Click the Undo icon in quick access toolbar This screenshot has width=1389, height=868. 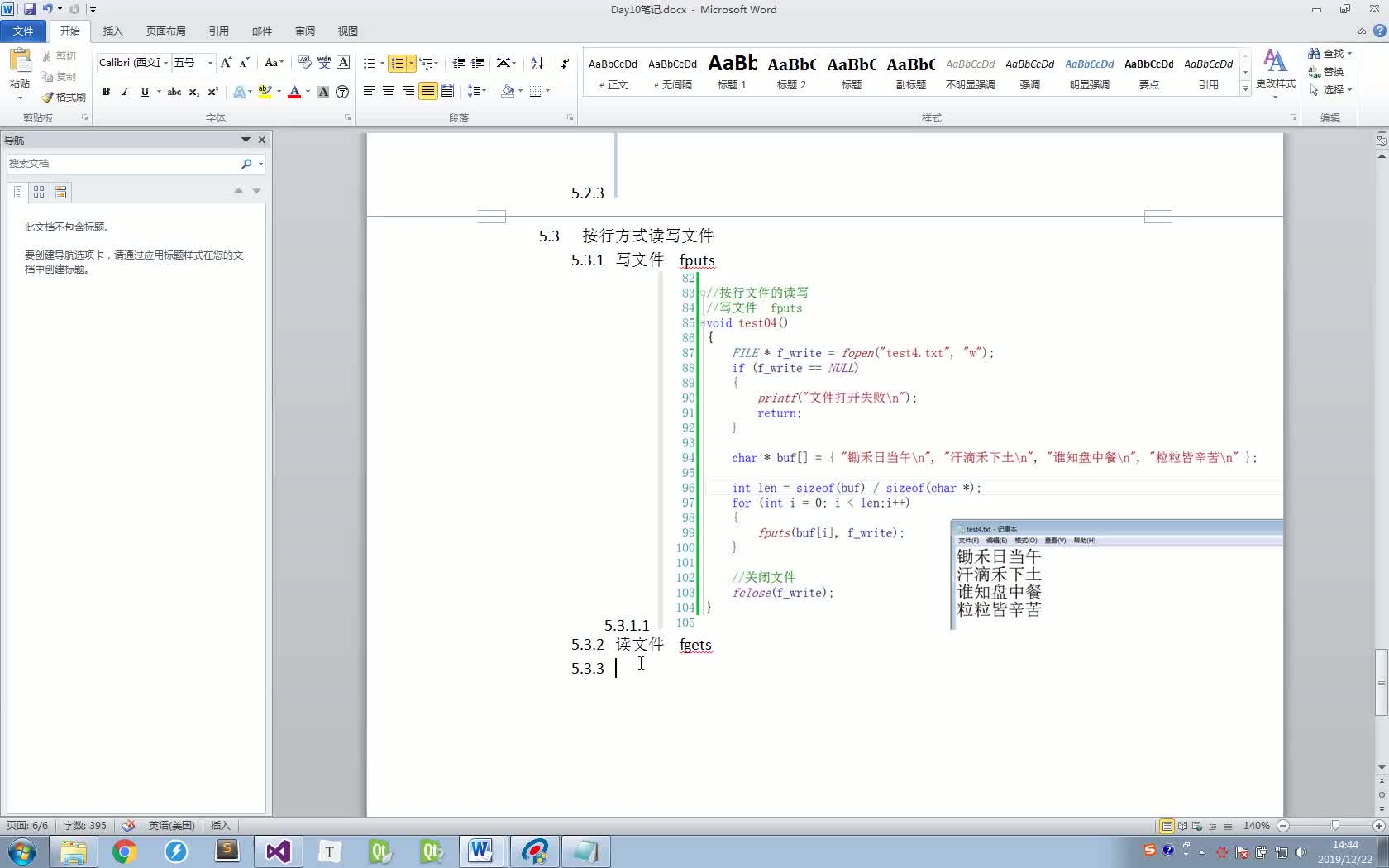tap(48, 9)
